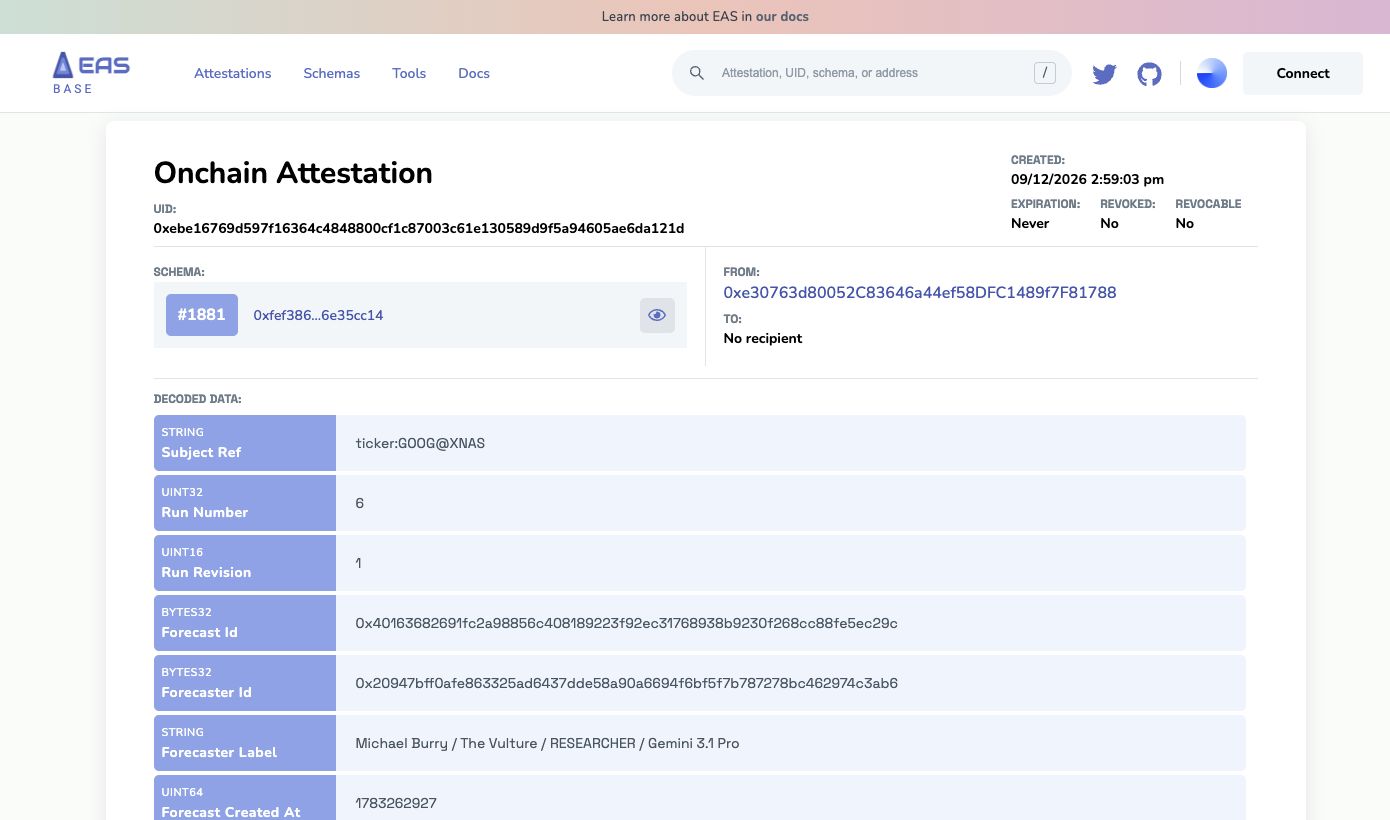Open the Docs menu item
1390x820 pixels.
pos(474,73)
